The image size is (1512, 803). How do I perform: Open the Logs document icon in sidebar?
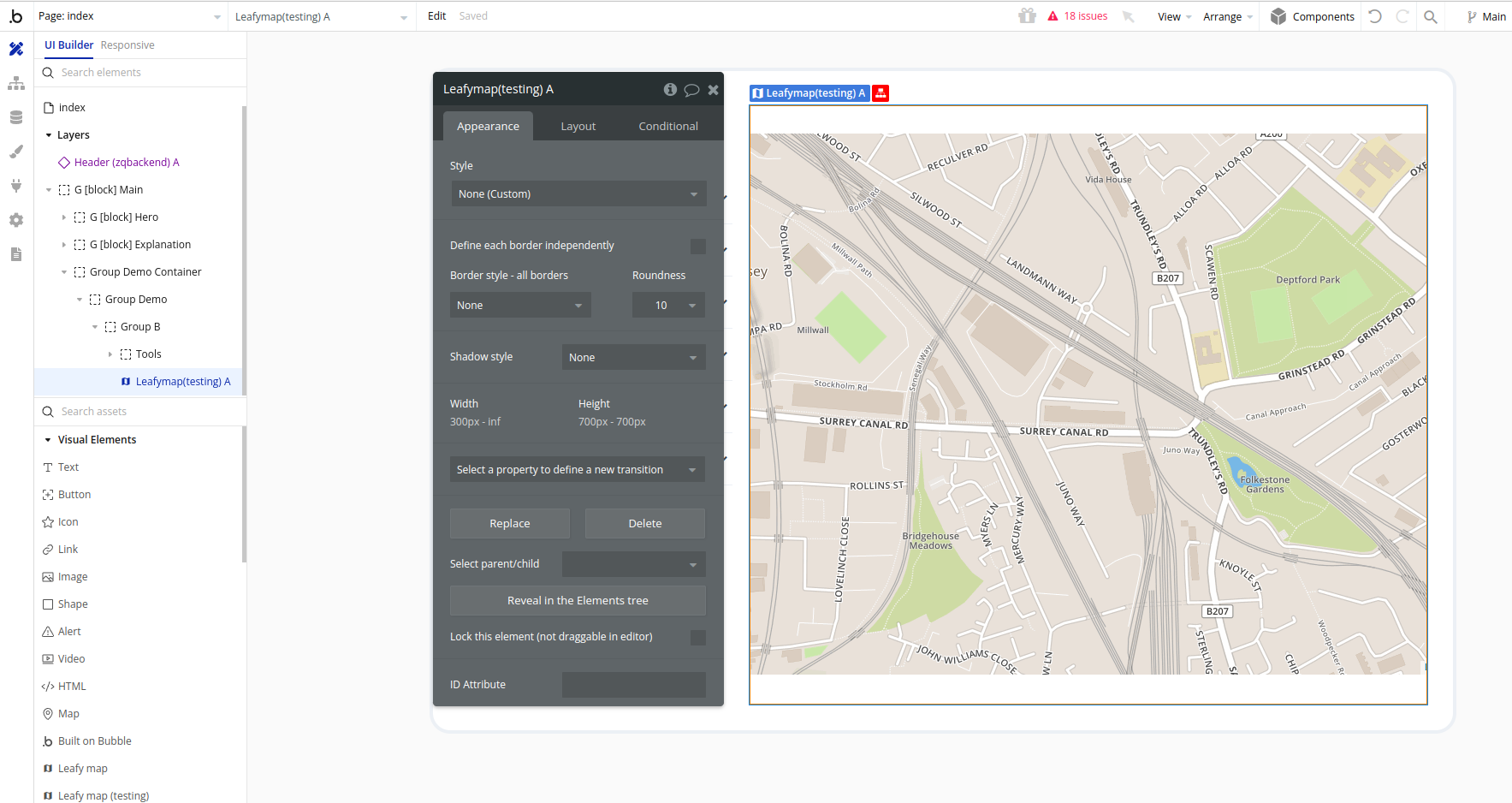[x=16, y=254]
